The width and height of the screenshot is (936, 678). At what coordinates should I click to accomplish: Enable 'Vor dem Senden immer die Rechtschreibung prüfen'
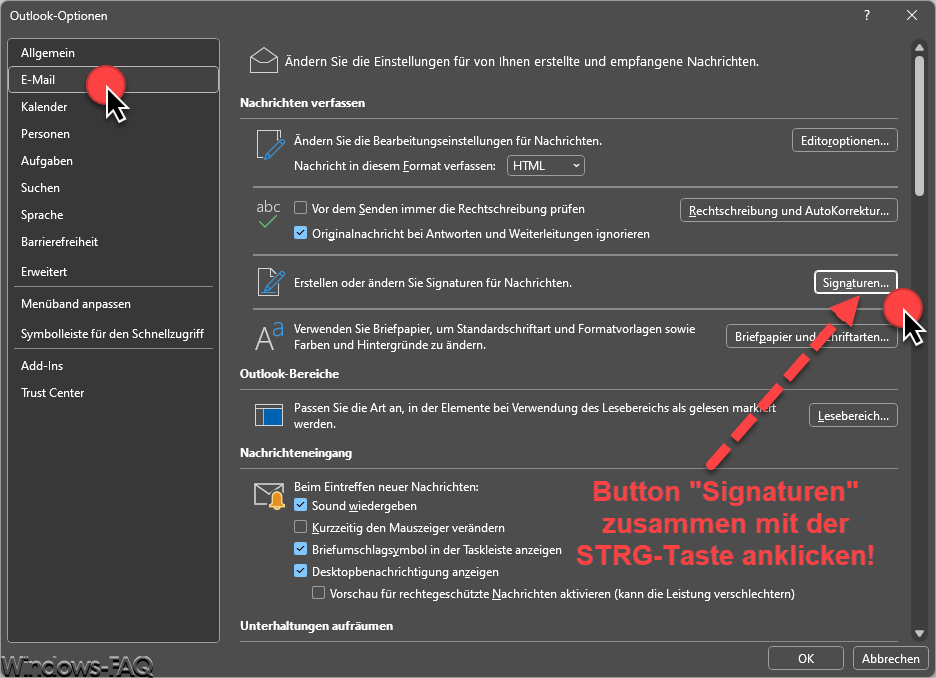pos(301,208)
